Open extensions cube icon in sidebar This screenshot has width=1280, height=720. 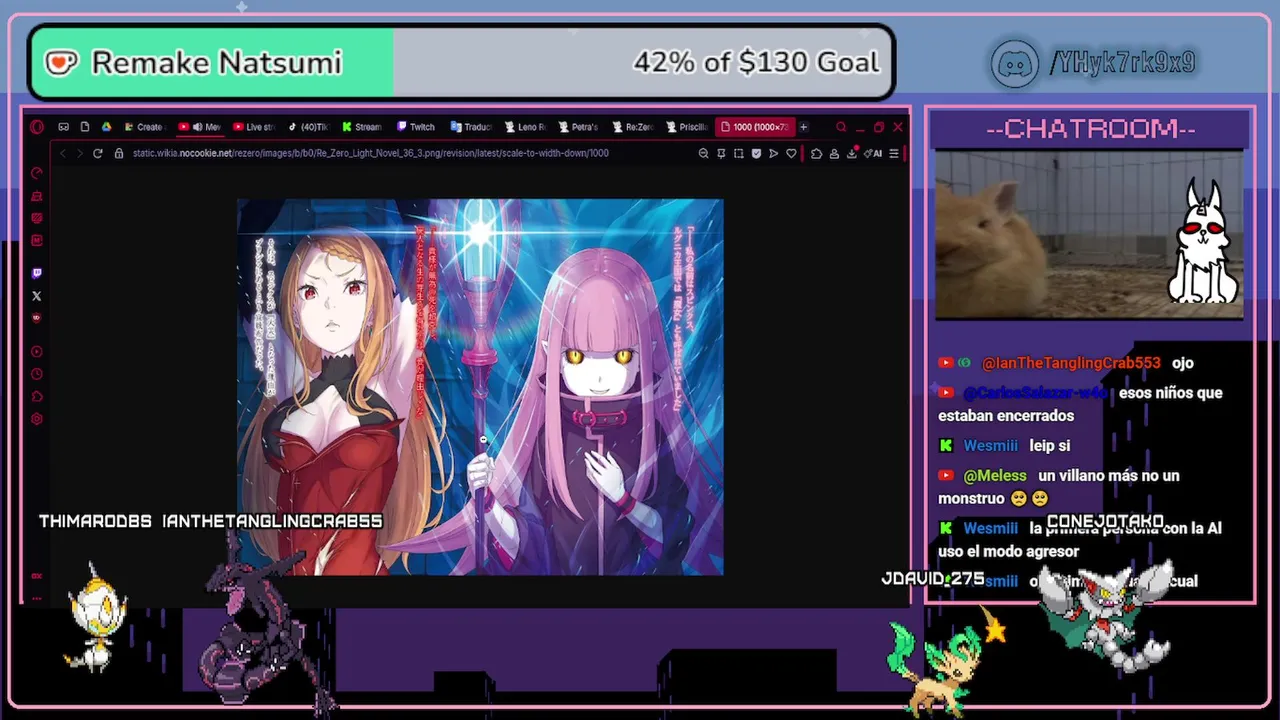(x=37, y=396)
